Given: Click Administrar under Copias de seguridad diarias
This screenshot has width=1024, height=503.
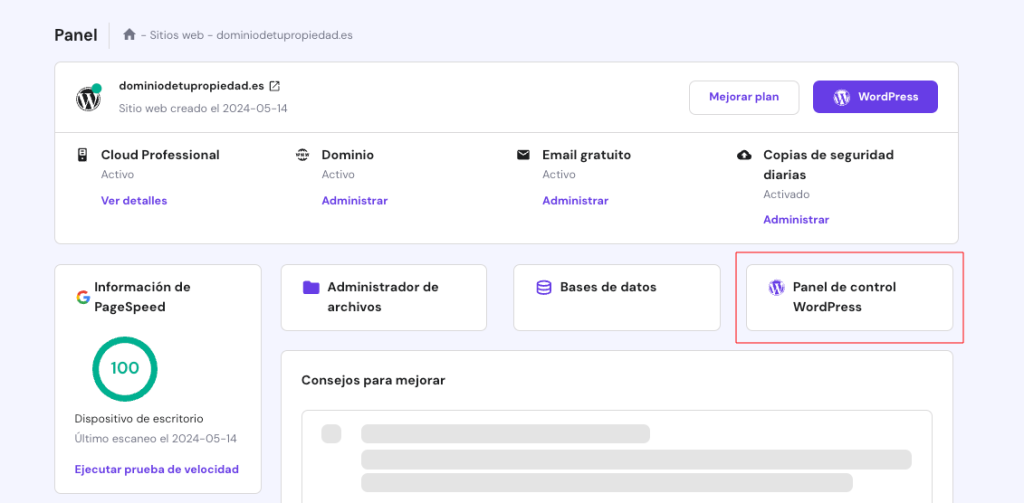Looking at the screenshot, I should click(796, 220).
